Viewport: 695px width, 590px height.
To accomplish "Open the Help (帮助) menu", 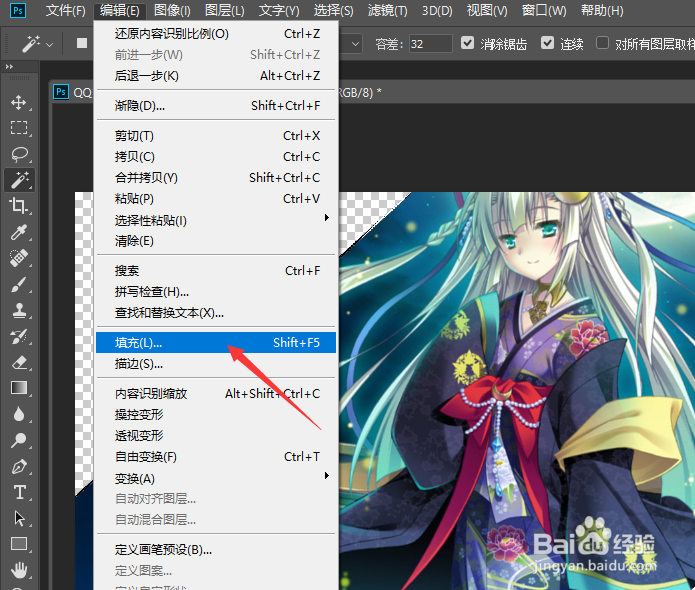I will pyautogui.click(x=602, y=10).
